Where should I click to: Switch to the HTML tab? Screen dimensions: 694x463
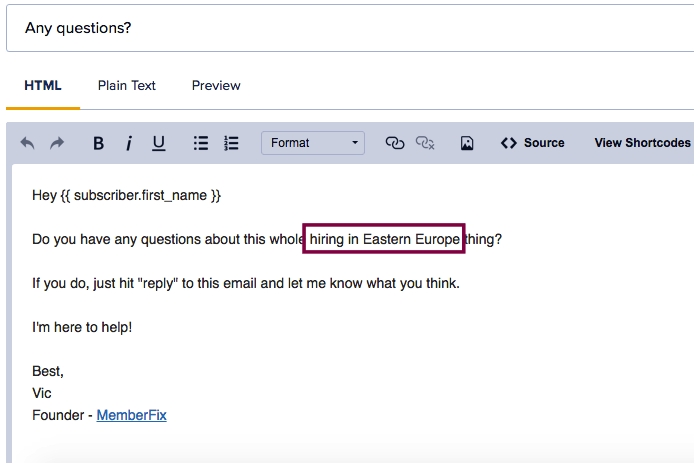43,86
